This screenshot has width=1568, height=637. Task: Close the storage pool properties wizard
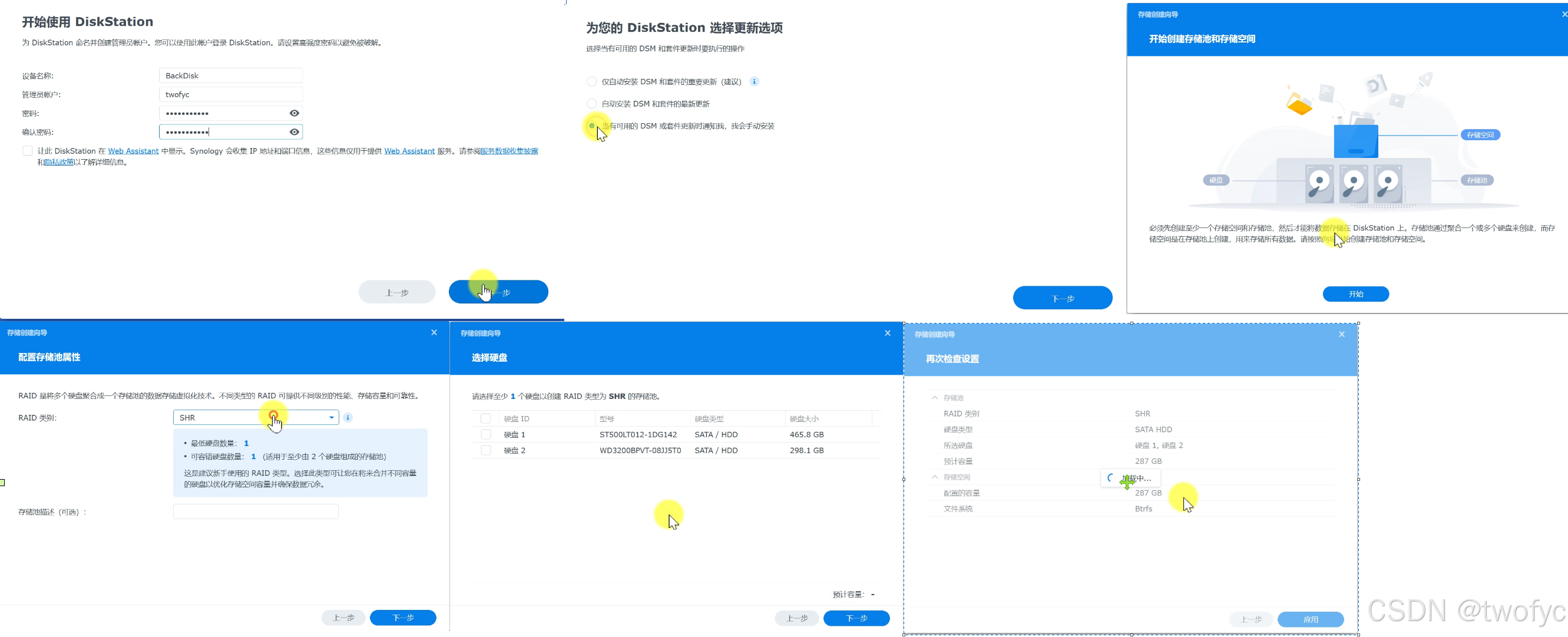click(x=434, y=332)
